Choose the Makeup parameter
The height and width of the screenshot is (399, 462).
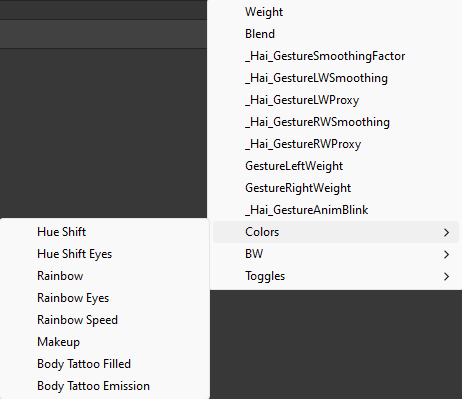click(x=105, y=342)
